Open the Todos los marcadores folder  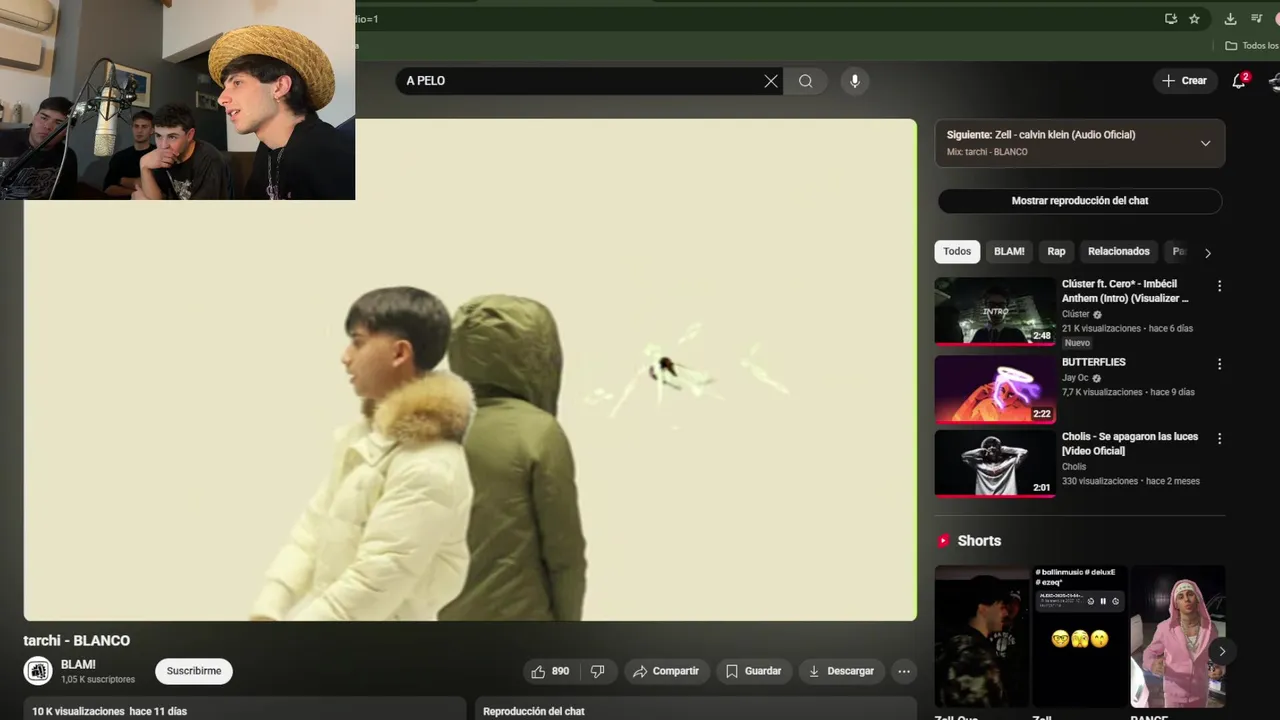coord(1252,46)
